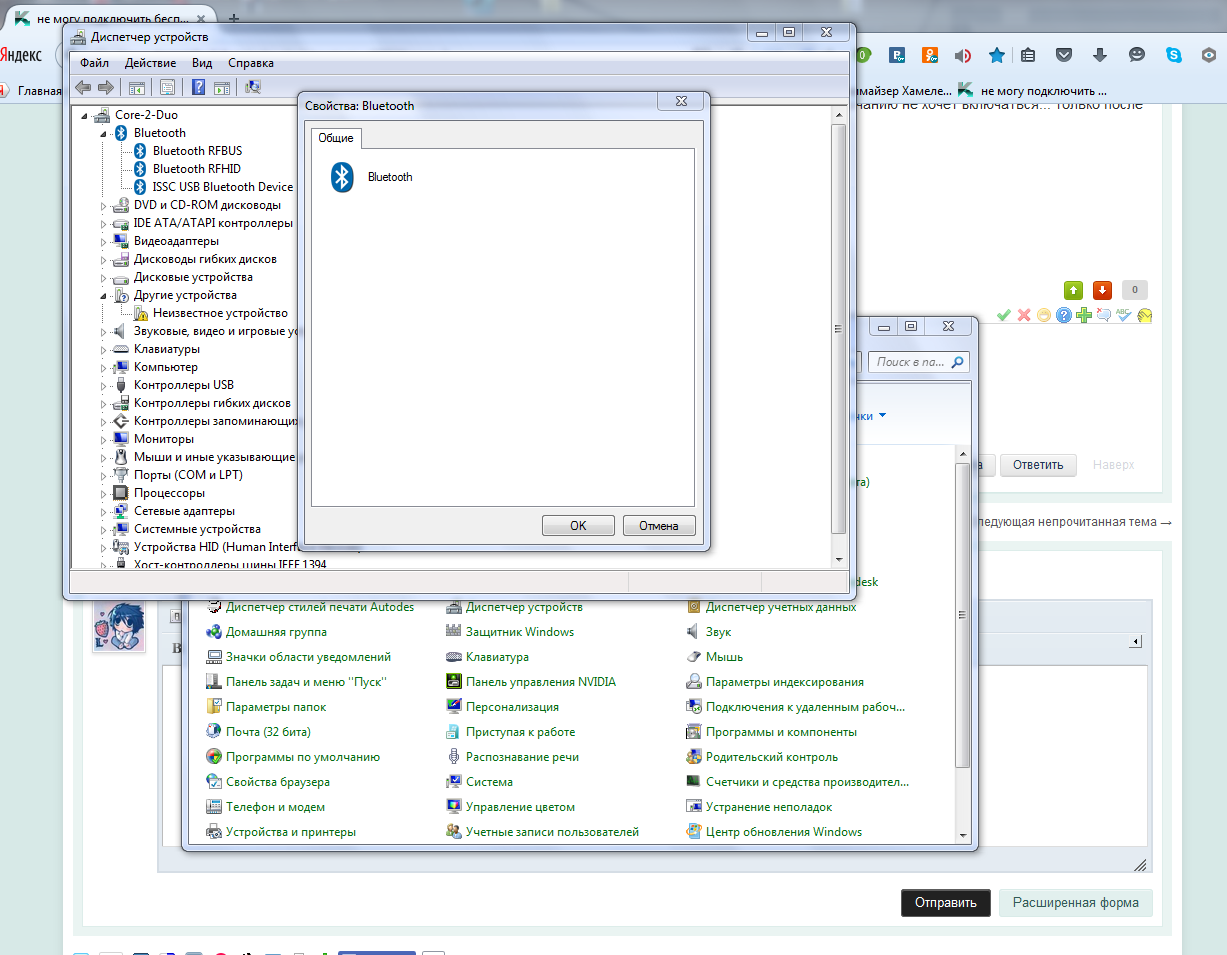The image size is (1227, 955).
Task: Click the Back arrow in Device Manager toolbar
Action: point(84,87)
